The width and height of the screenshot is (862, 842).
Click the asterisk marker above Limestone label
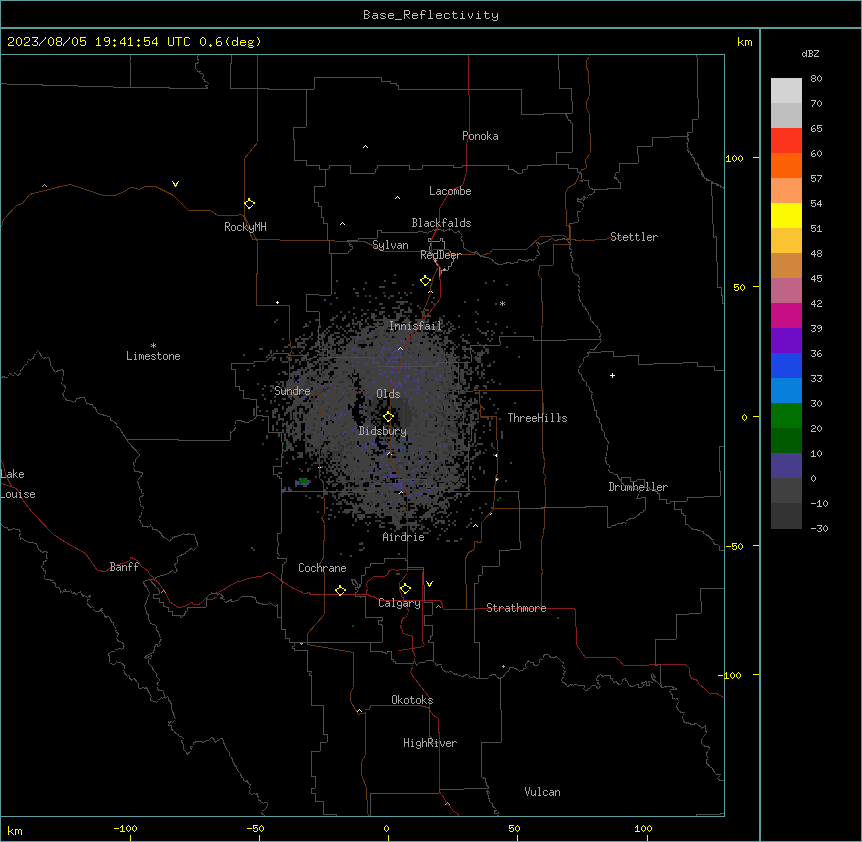click(153, 346)
